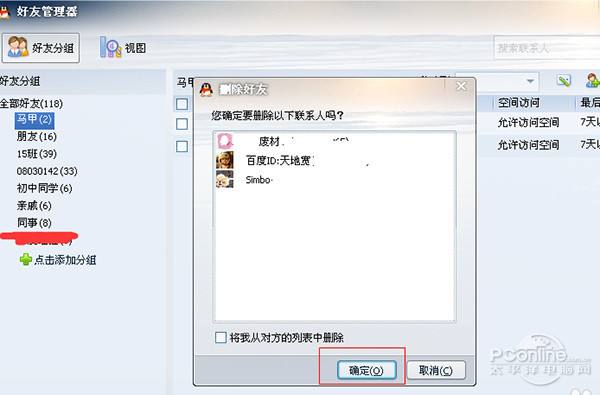Click the add friend person icon
This screenshot has width=600, height=395.
click(x=592, y=80)
